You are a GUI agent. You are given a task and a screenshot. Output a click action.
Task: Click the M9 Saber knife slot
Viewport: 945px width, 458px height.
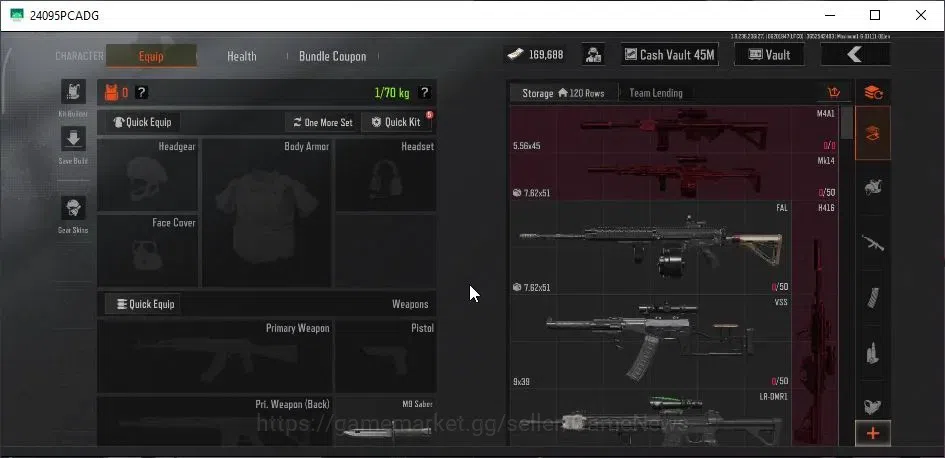click(386, 421)
